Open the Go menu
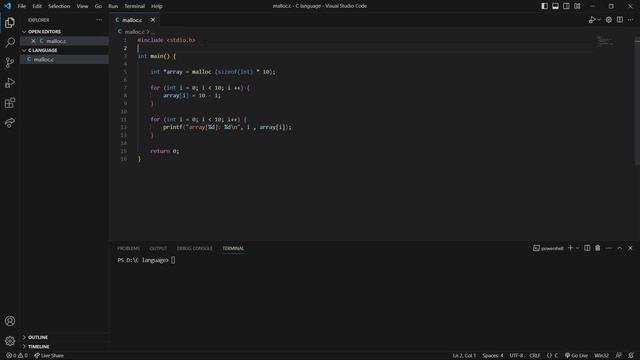Screen dimensions: 640x360 (98, 6)
